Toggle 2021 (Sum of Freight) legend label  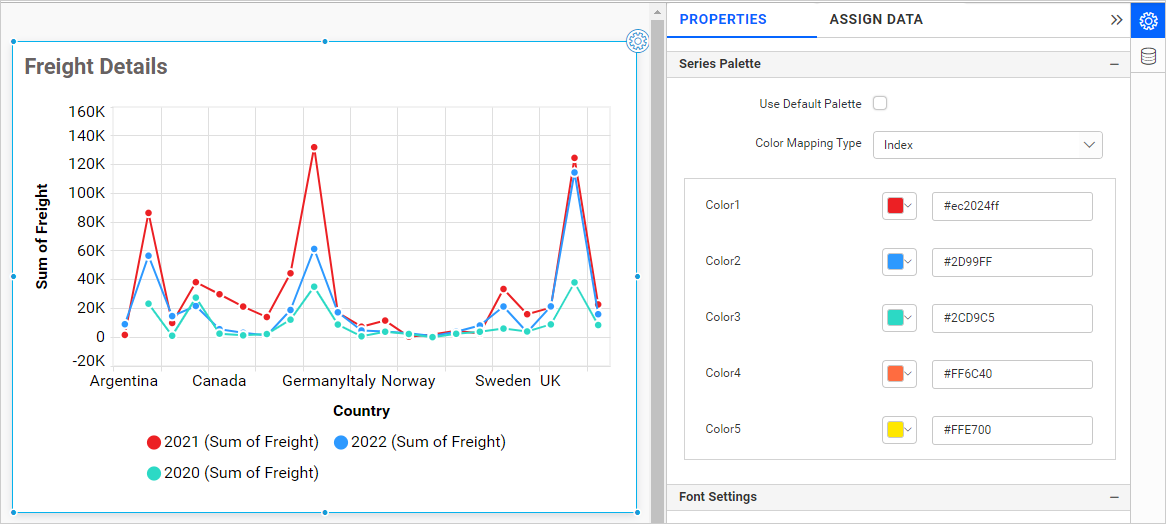coord(241,442)
